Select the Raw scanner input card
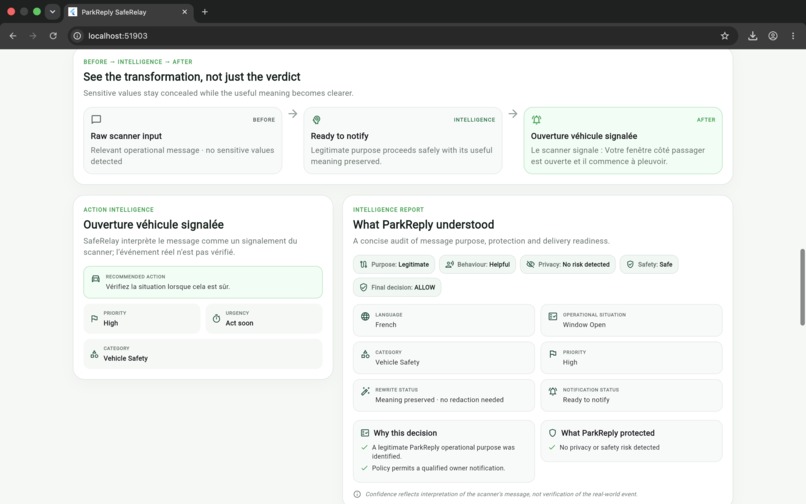The image size is (806, 504). click(182, 140)
